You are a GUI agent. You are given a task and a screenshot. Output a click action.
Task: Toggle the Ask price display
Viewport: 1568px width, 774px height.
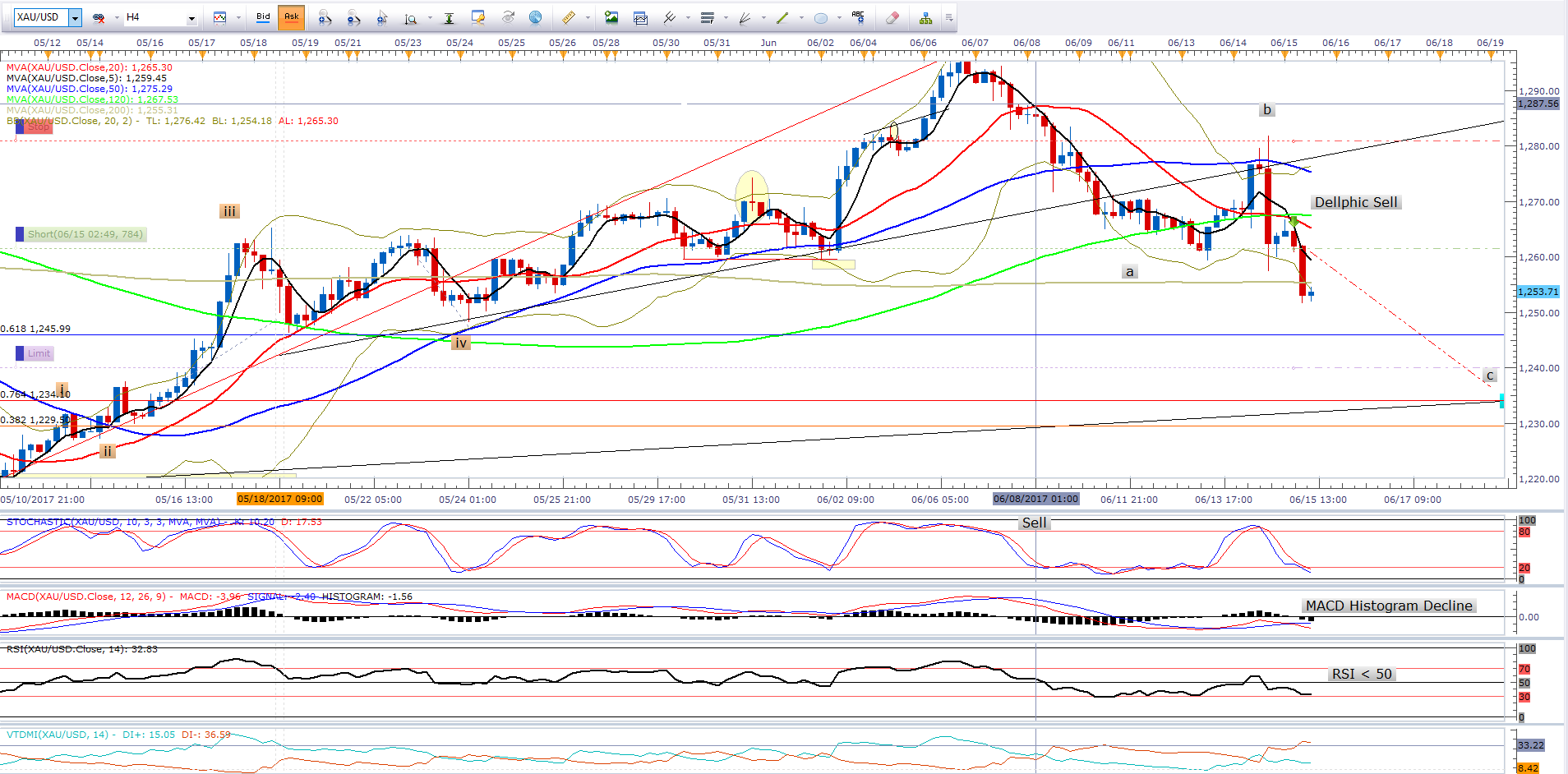pyautogui.click(x=292, y=17)
